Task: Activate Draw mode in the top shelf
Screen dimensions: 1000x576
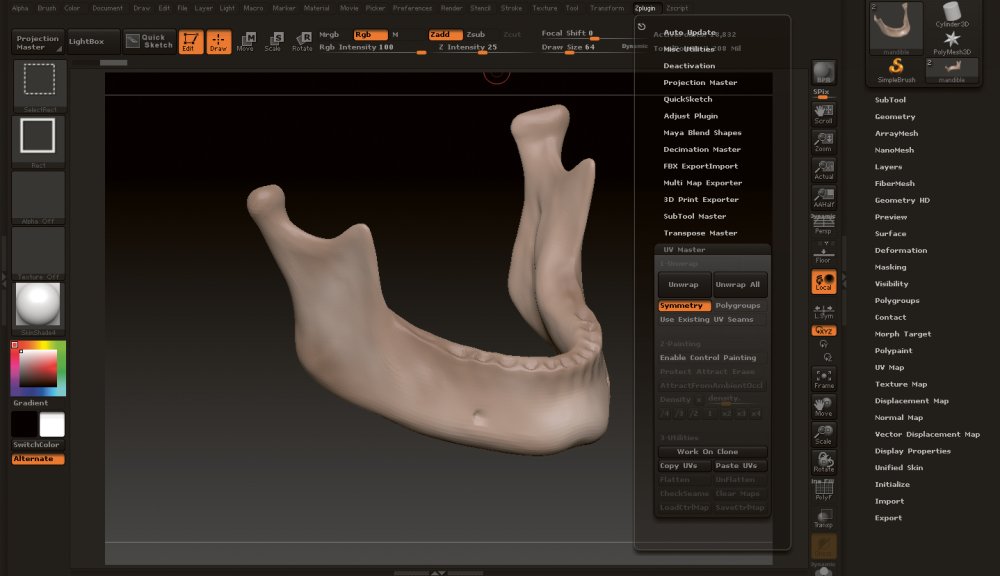Action: 218,42
